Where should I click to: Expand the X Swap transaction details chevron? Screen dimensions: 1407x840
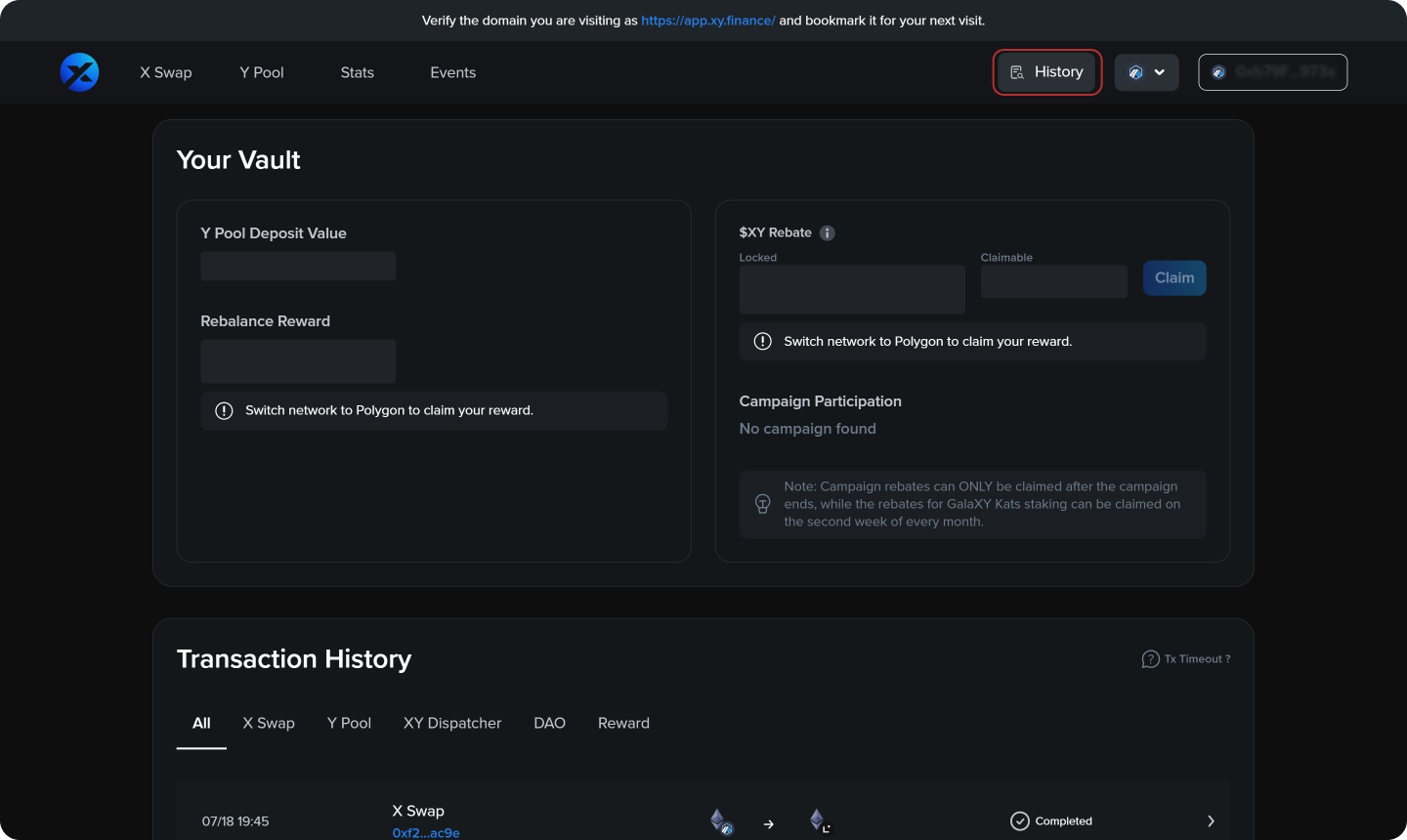coord(1211,820)
